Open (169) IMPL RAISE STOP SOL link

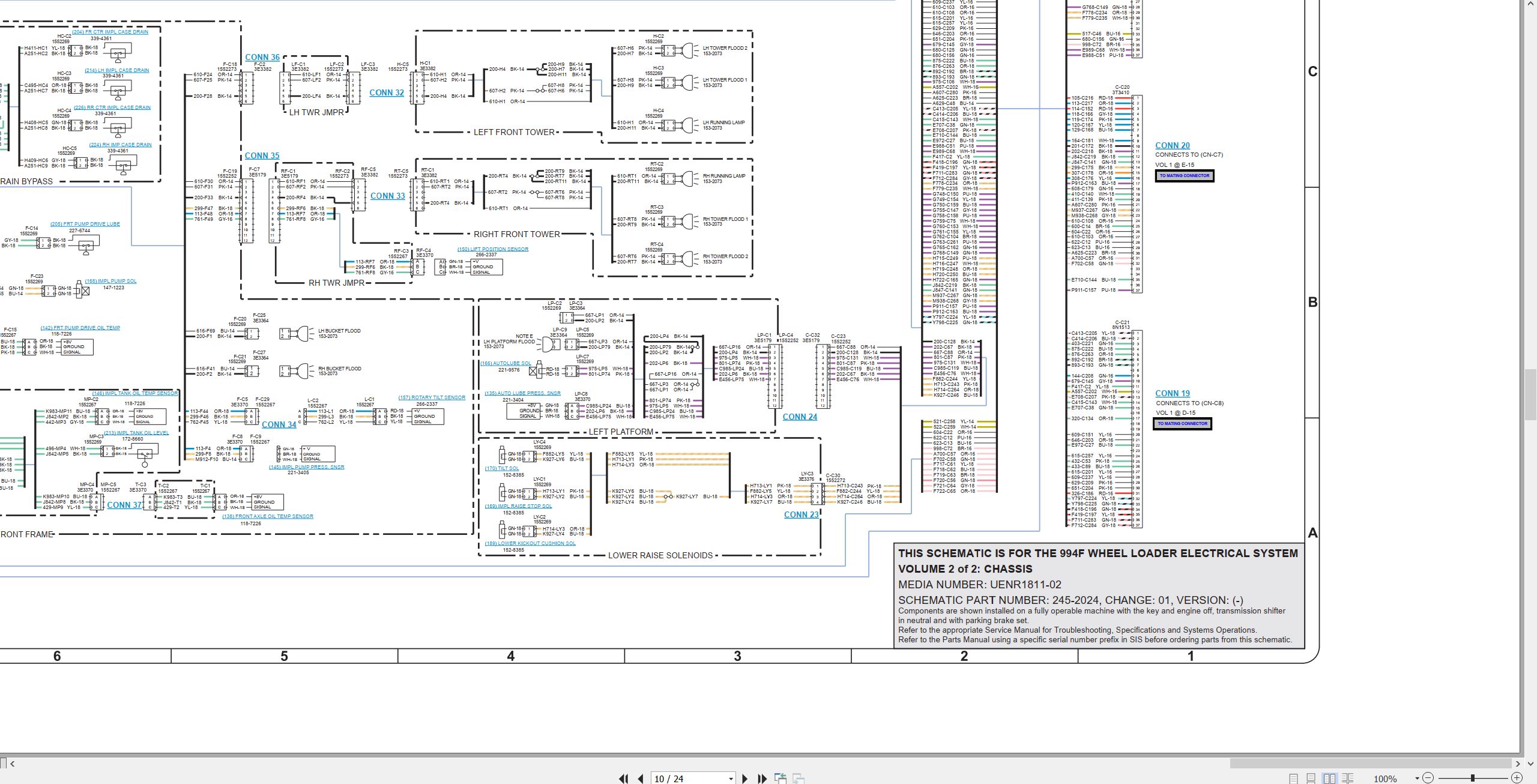(x=519, y=506)
